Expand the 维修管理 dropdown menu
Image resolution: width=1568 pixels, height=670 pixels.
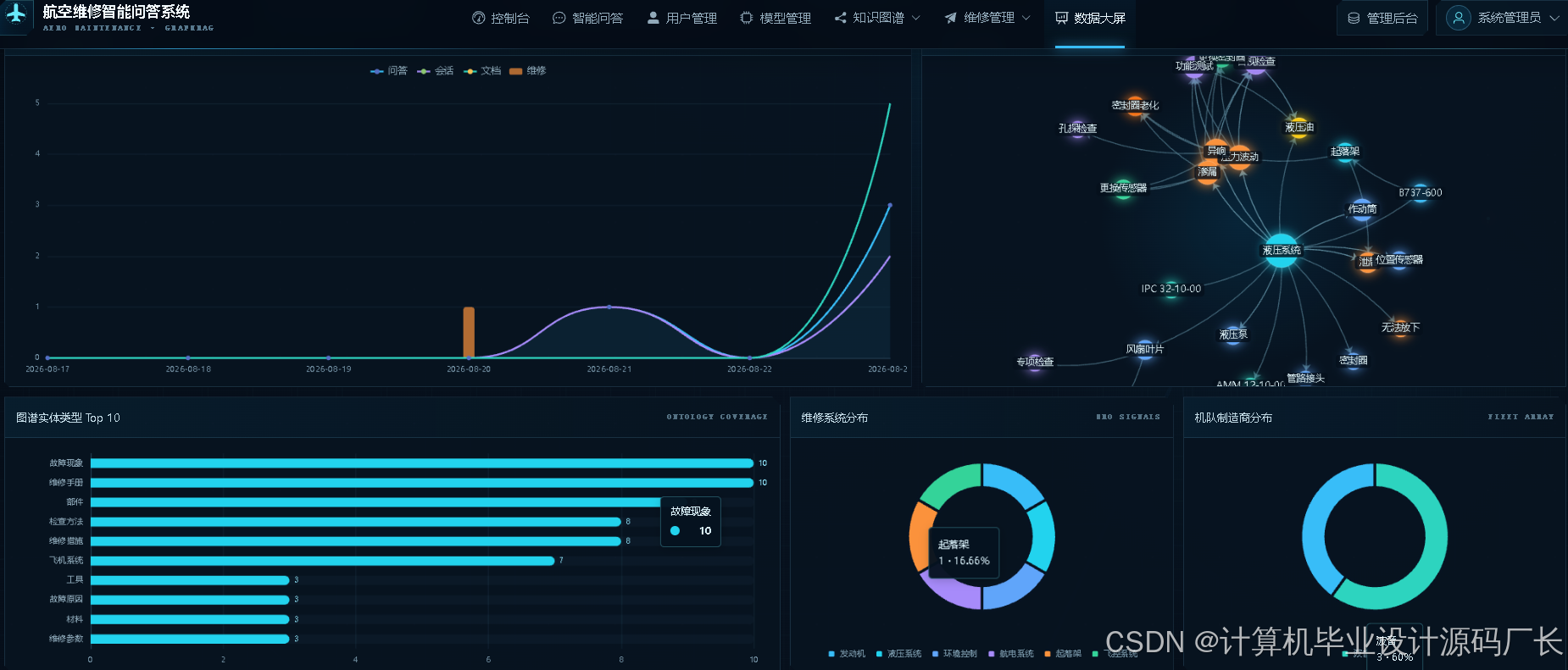coord(988,18)
